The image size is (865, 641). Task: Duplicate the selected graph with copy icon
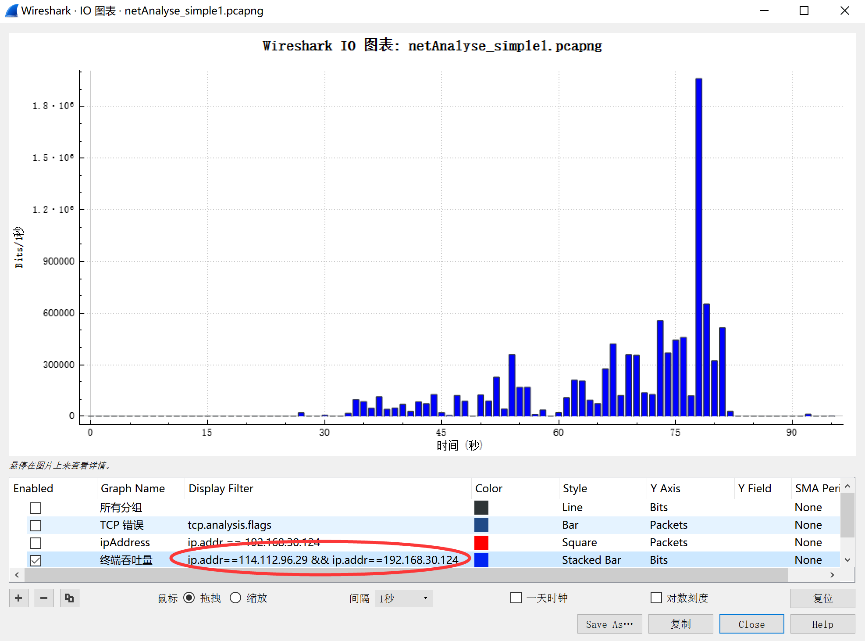70,598
